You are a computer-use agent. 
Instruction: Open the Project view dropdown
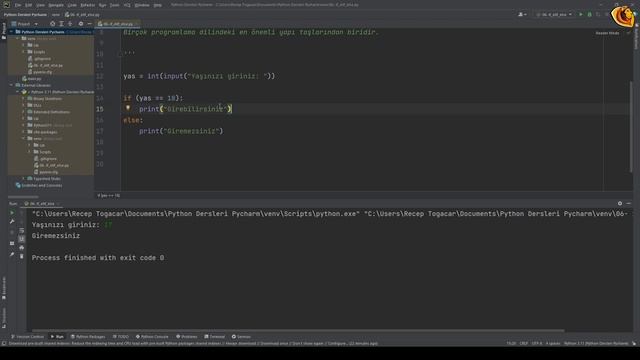25,24
